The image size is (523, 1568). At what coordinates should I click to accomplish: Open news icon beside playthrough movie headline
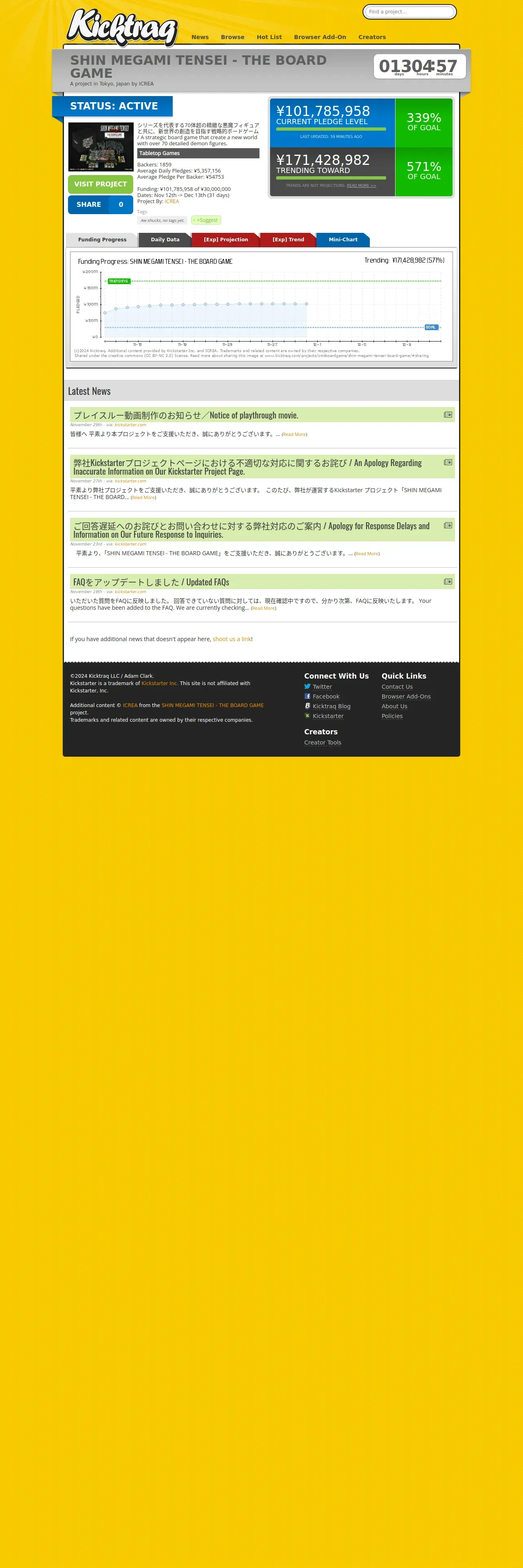coord(448,414)
